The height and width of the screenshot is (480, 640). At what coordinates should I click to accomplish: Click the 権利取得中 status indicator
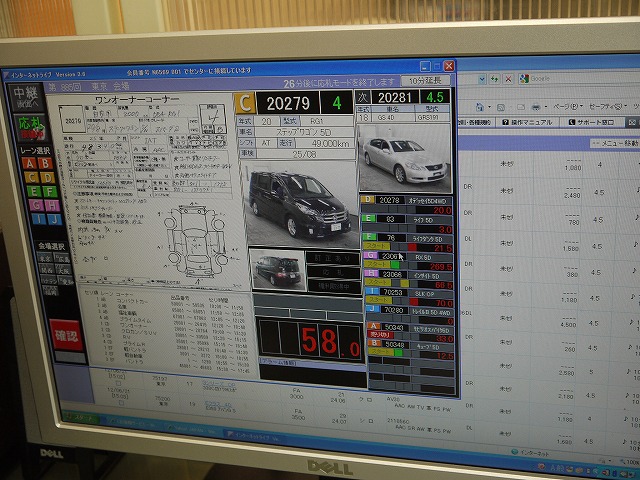coord(334,286)
